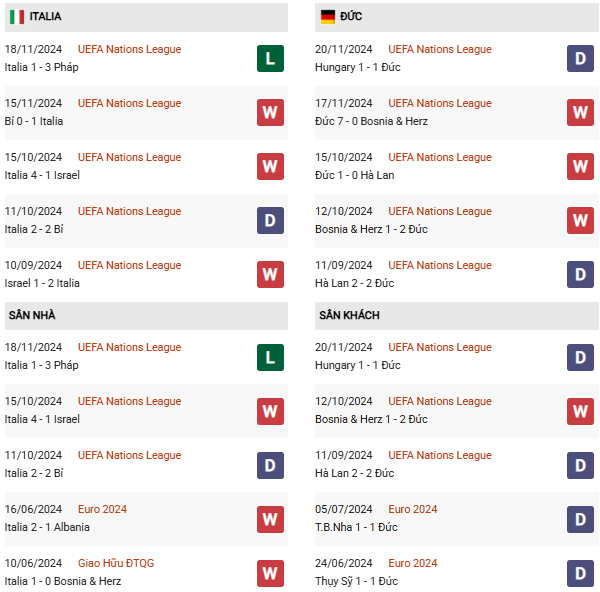Click the L badge for Italia 1 - 3 Pháp under ITALIA header
Viewport: 600px width, 592px height.
[x=270, y=59]
